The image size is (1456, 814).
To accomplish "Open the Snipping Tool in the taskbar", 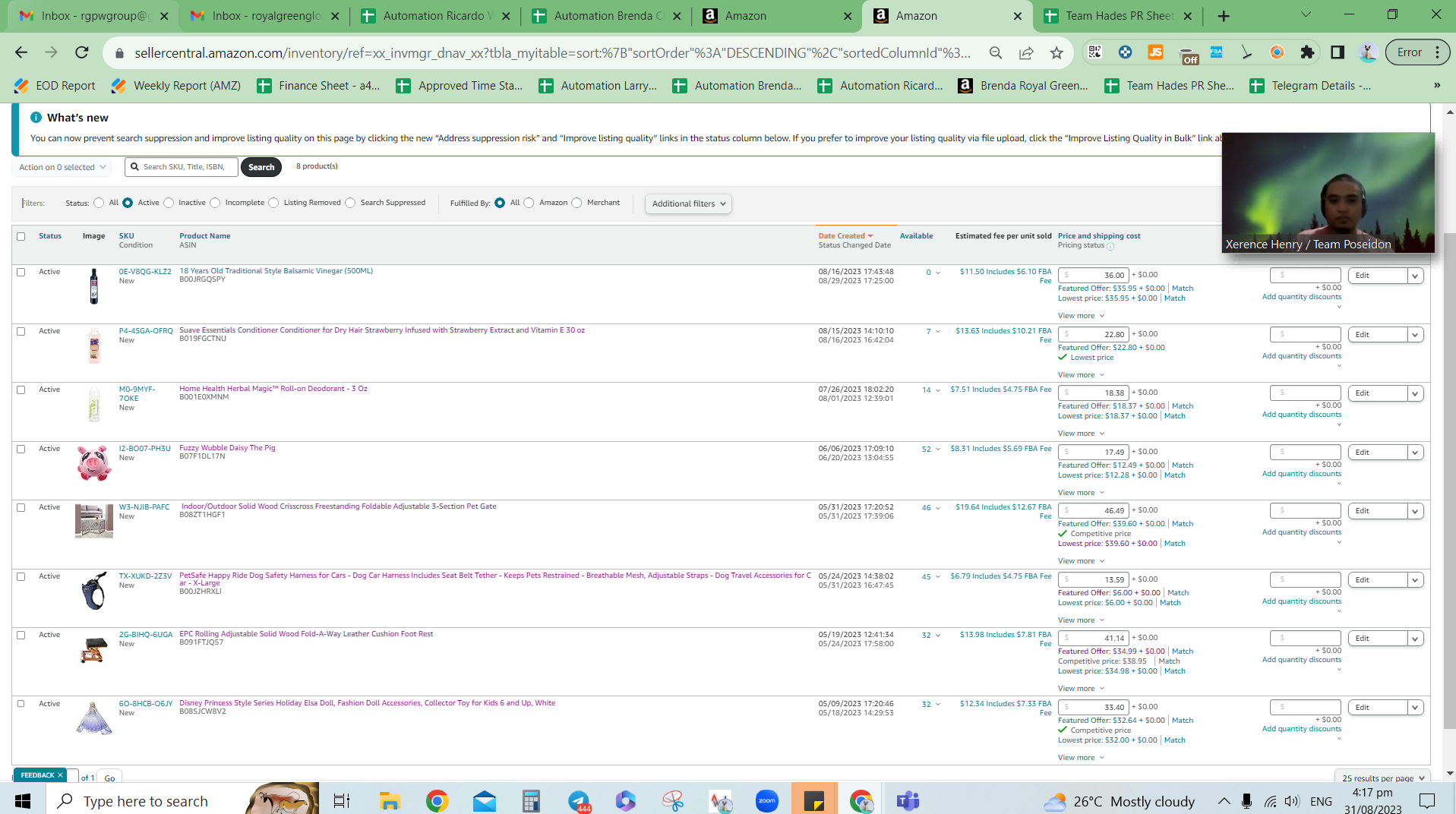I will pyautogui.click(x=673, y=800).
